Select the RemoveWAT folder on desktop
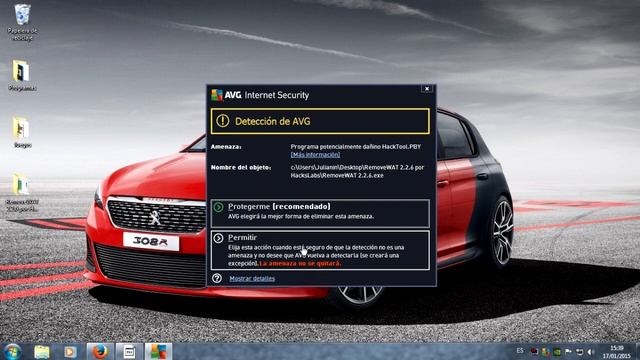 point(22,192)
